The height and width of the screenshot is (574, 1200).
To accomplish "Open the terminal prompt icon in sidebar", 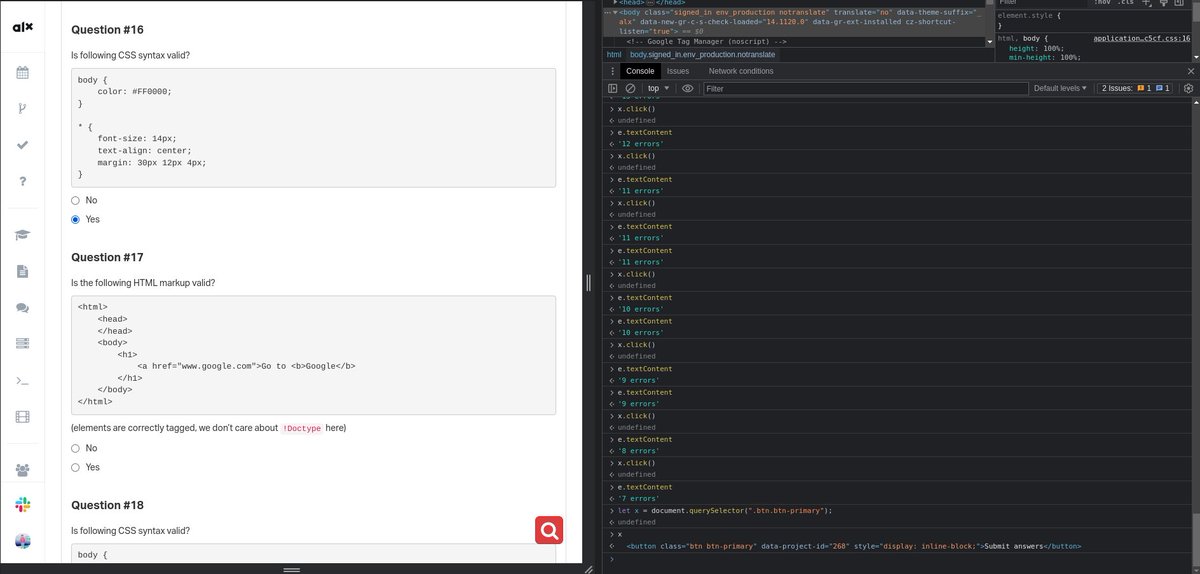I will [22, 381].
